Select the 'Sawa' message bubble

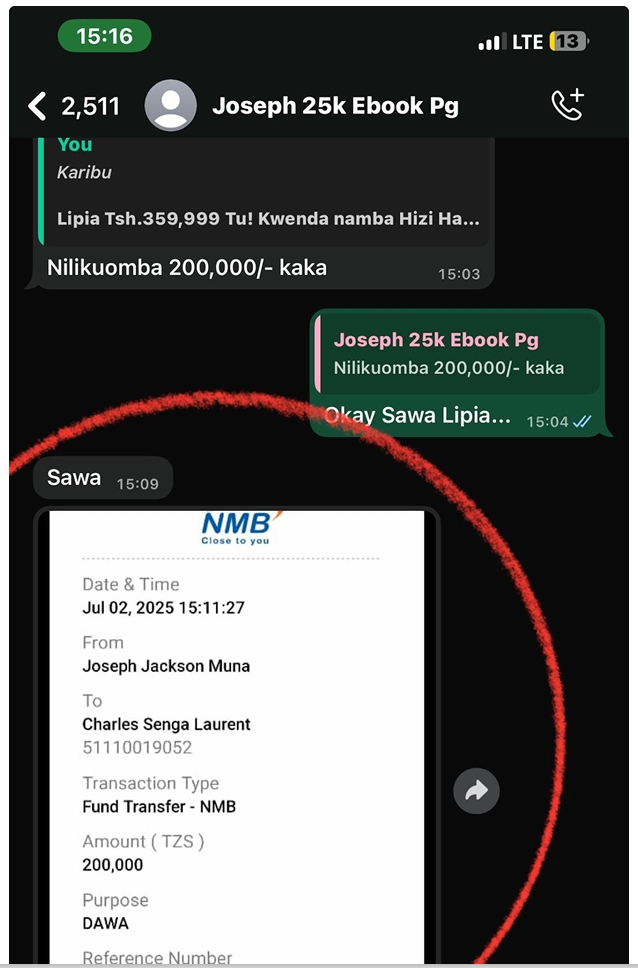(x=103, y=478)
